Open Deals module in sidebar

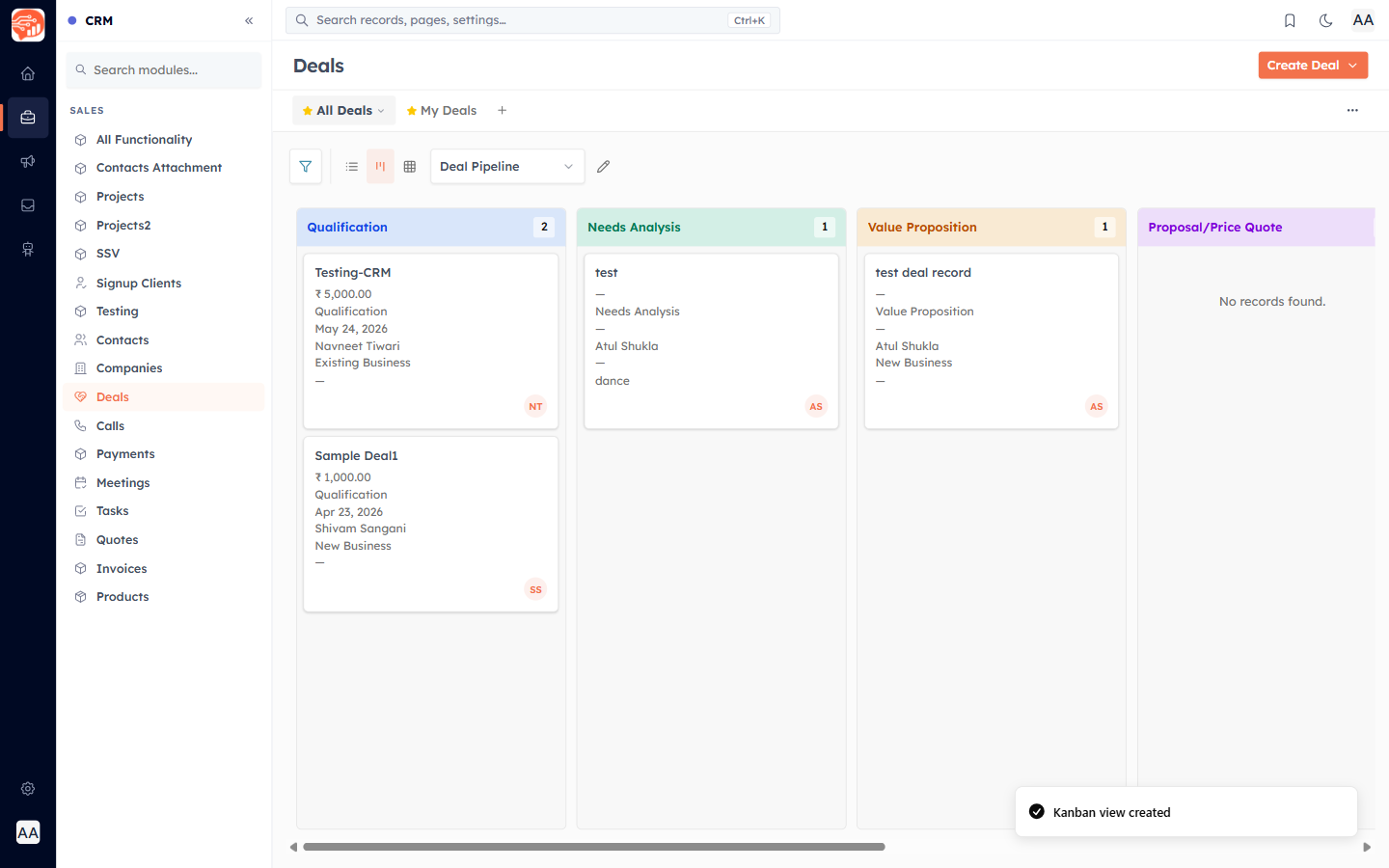164,397
